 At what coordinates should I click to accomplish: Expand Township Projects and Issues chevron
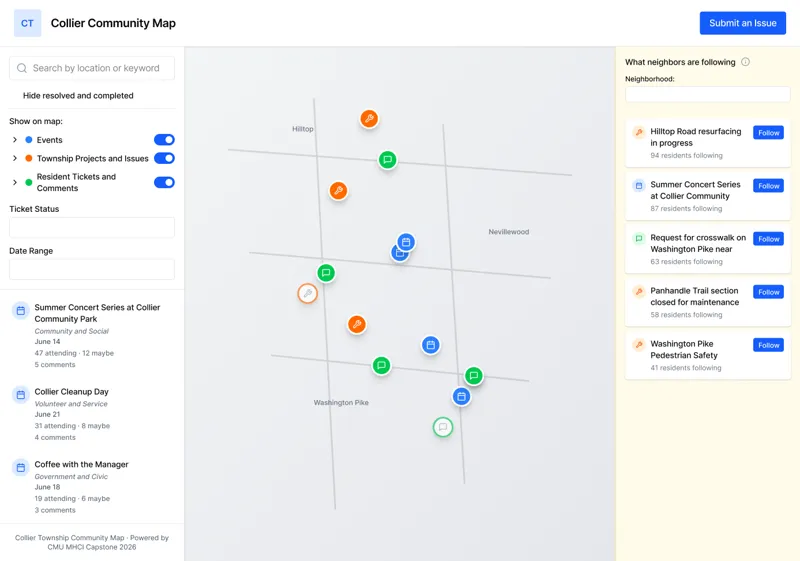[x=15, y=158]
